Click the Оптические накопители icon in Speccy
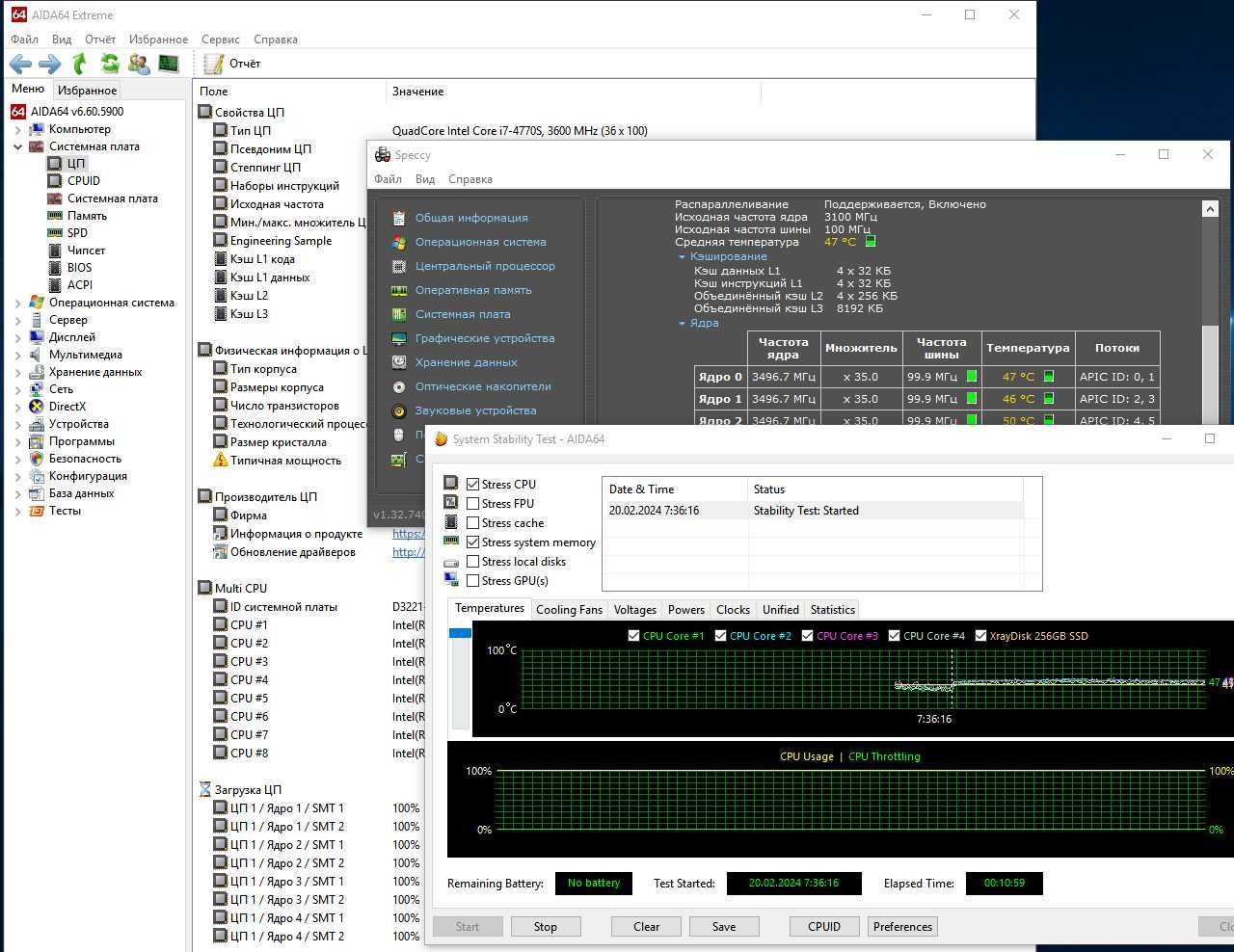Viewport: 1234px width, 952px height. (x=399, y=386)
